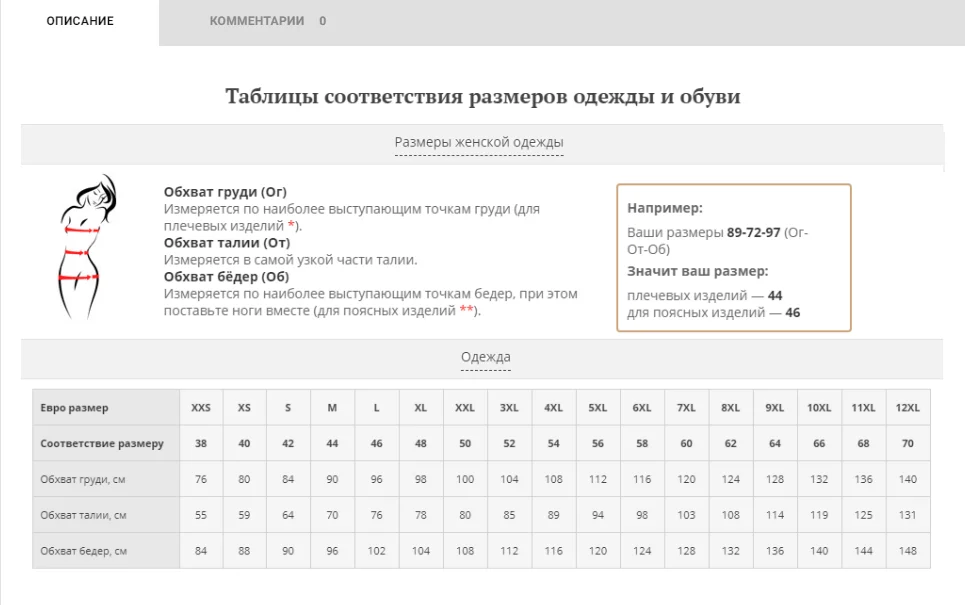965x605 pixels.
Task: Click the Соответствие размеру row header
Action: (106, 443)
